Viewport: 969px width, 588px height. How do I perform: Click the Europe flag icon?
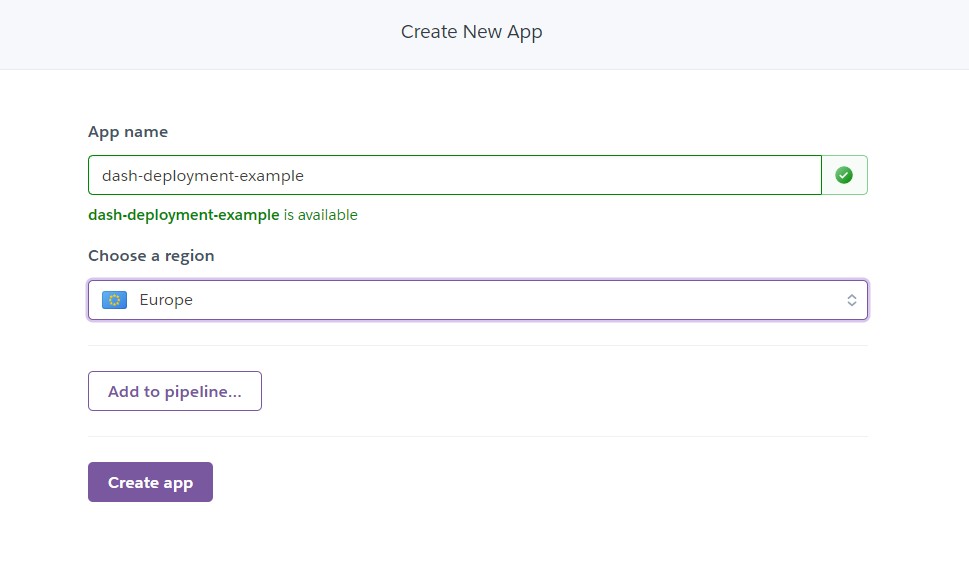click(114, 300)
